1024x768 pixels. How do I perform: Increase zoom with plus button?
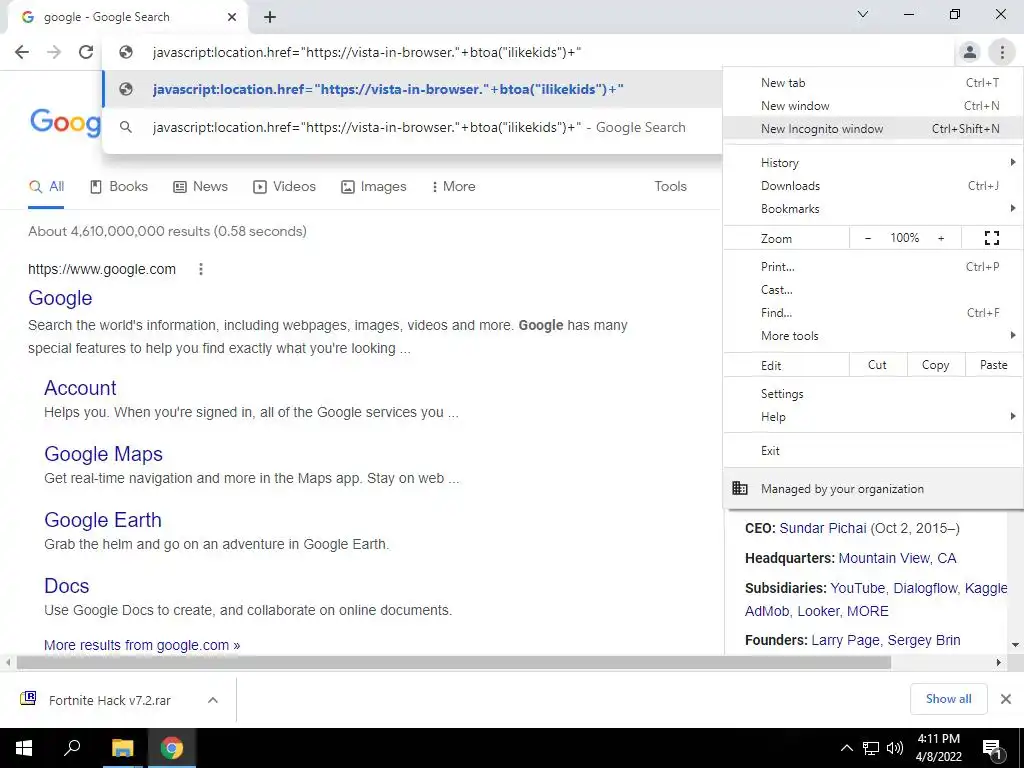pyautogui.click(x=941, y=238)
